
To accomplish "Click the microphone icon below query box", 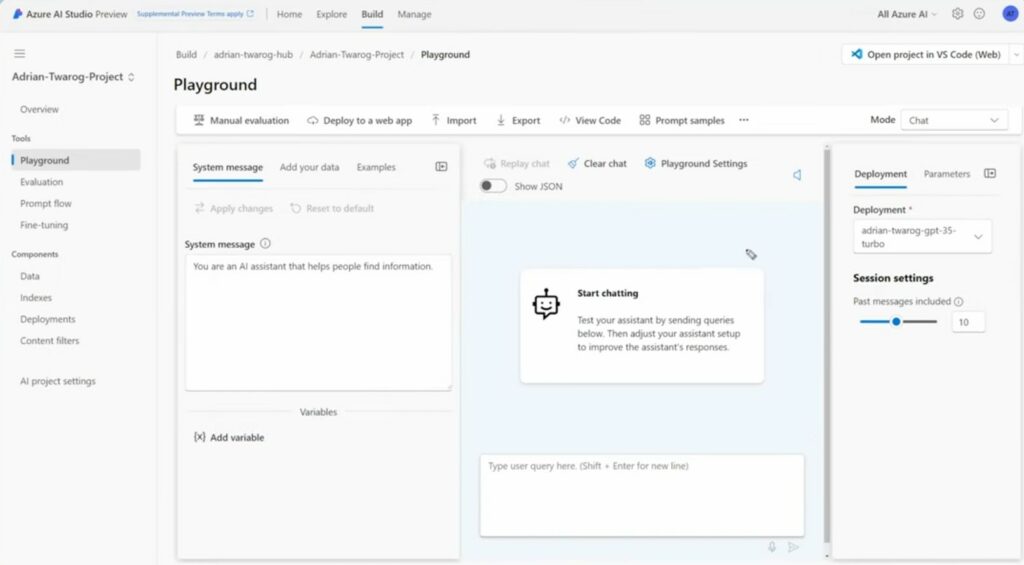I will tap(772, 547).
